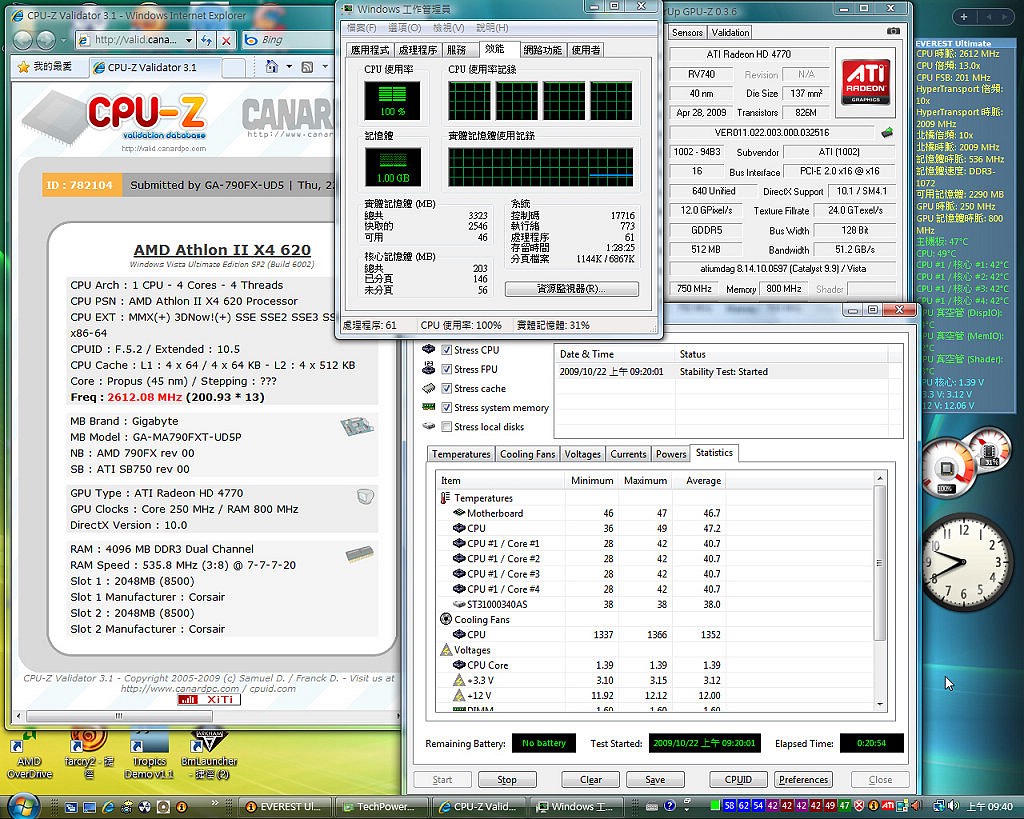
Task: Uncheck the Stress FPU checkbox
Action: pyautogui.click(x=447, y=369)
